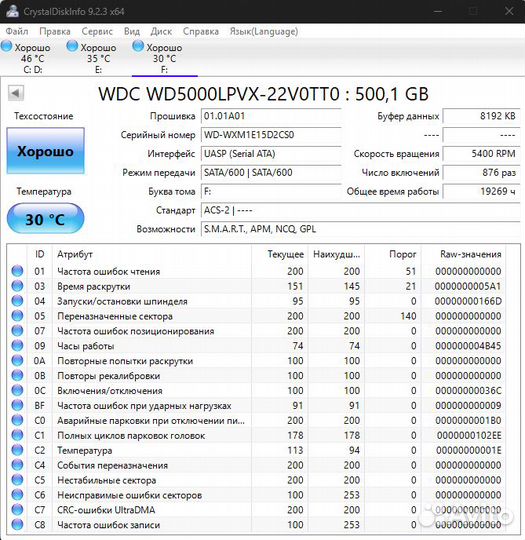Open the Сервис menu

pyautogui.click(x=97, y=31)
